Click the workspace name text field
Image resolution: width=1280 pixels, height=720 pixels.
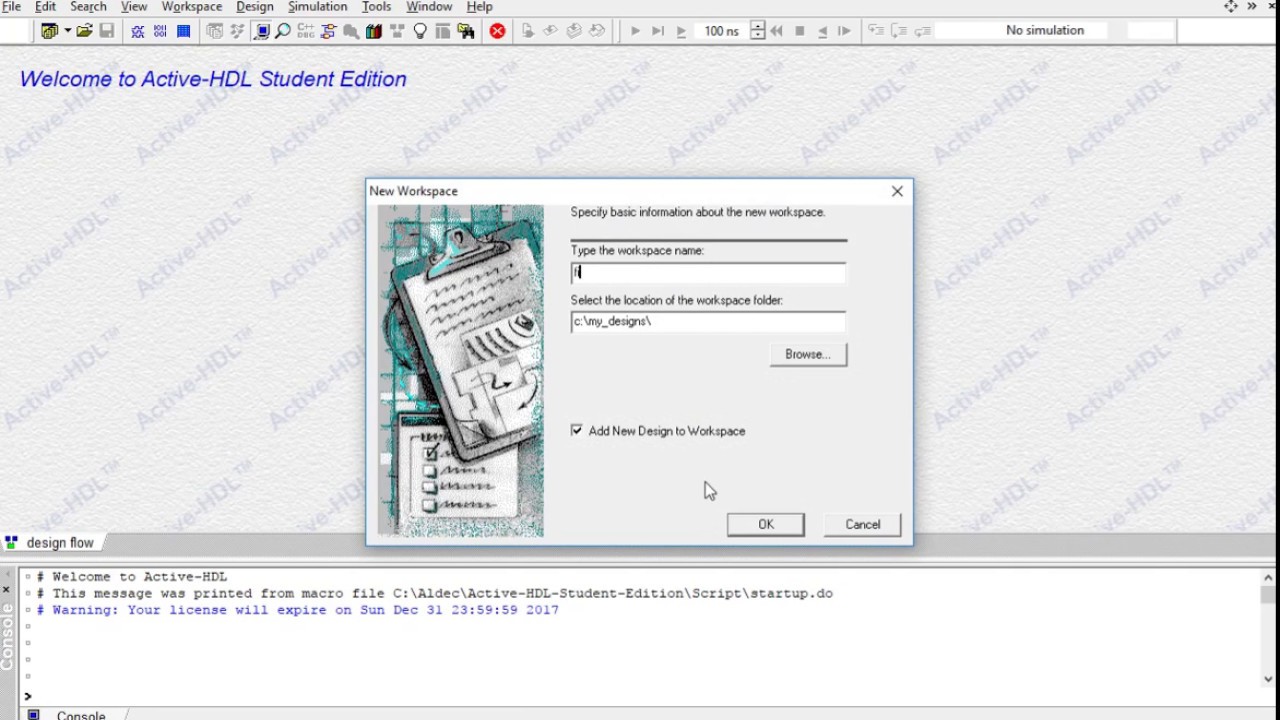point(708,272)
